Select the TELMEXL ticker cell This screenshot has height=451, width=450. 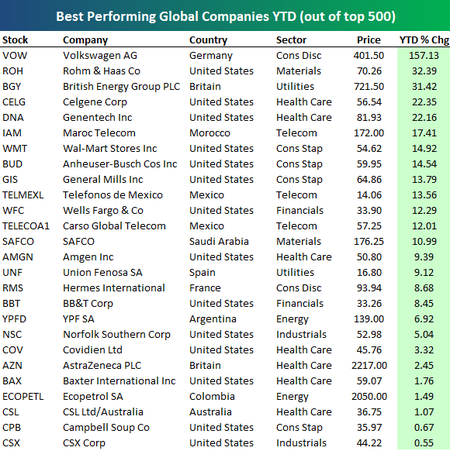[23, 195]
